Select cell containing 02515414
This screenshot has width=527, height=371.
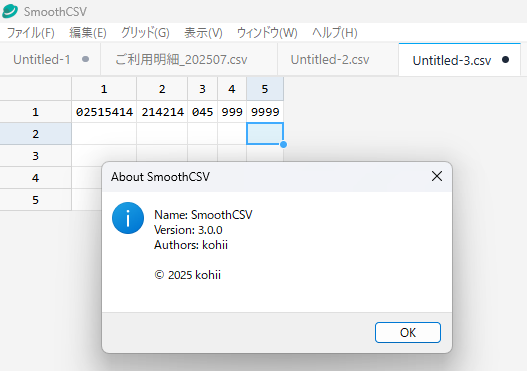pyautogui.click(x=104, y=112)
